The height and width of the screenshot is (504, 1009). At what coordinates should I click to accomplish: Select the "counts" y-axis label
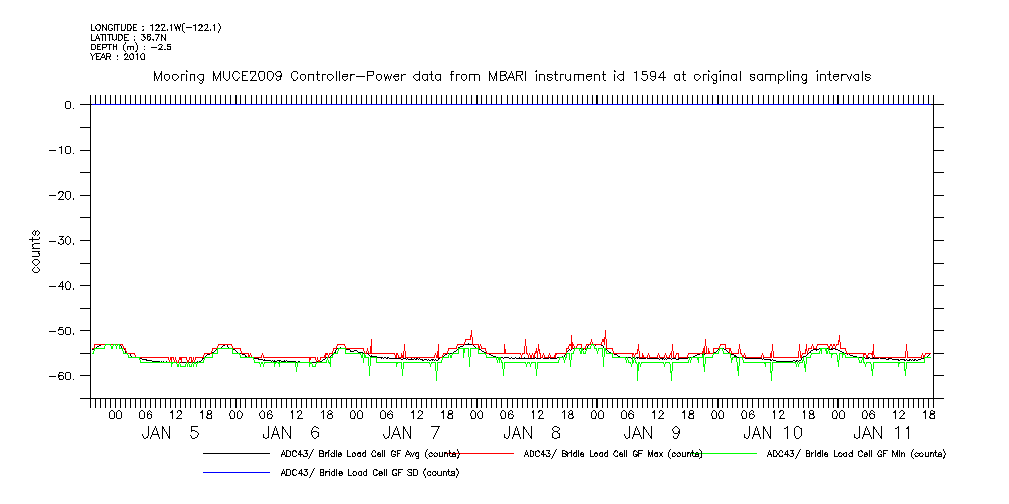[x=36, y=252]
